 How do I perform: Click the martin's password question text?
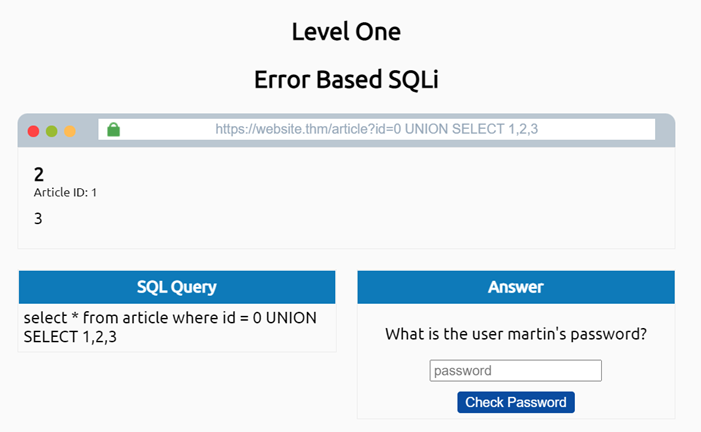coord(515,334)
